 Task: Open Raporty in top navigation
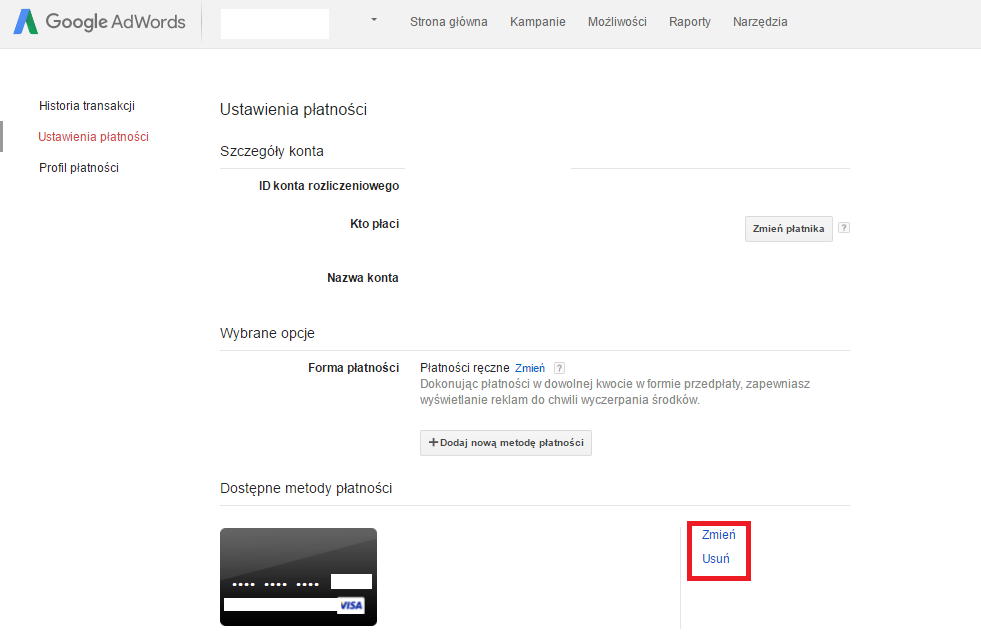click(x=689, y=22)
